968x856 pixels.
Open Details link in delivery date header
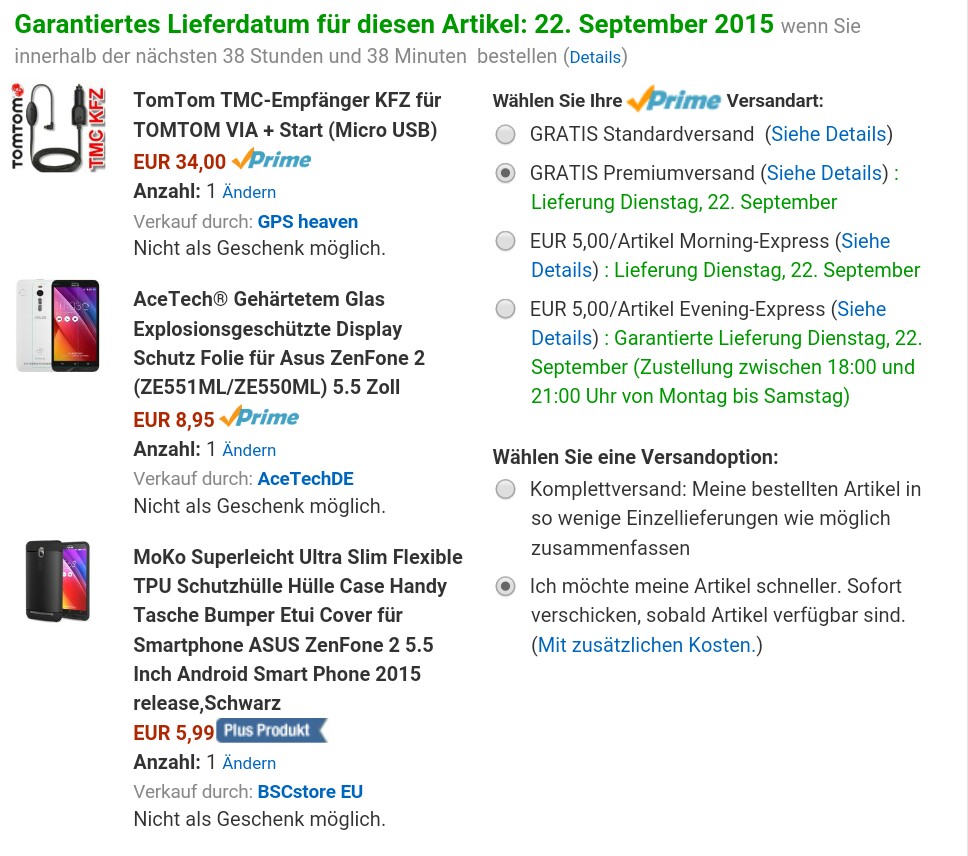[x=596, y=57]
